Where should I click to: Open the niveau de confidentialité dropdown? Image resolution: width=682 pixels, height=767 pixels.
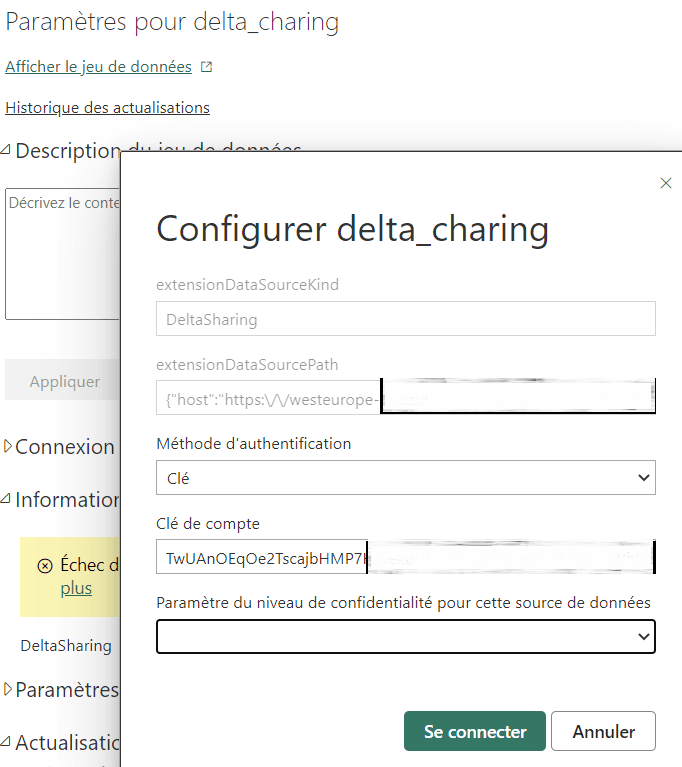(x=406, y=636)
